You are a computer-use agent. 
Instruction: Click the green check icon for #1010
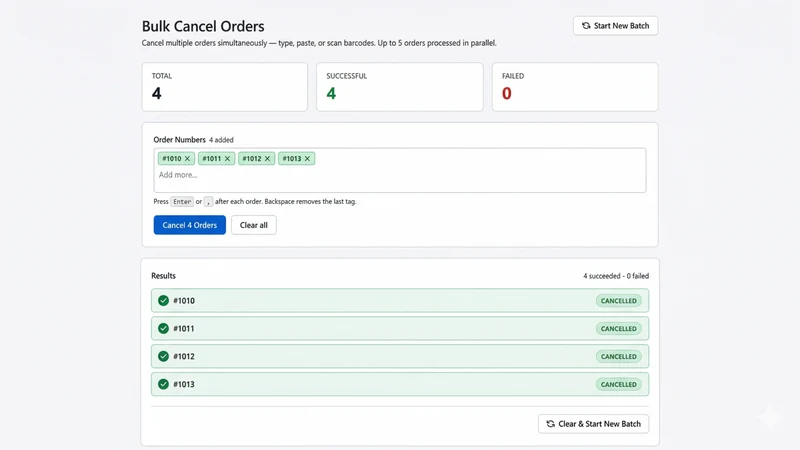click(x=163, y=301)
